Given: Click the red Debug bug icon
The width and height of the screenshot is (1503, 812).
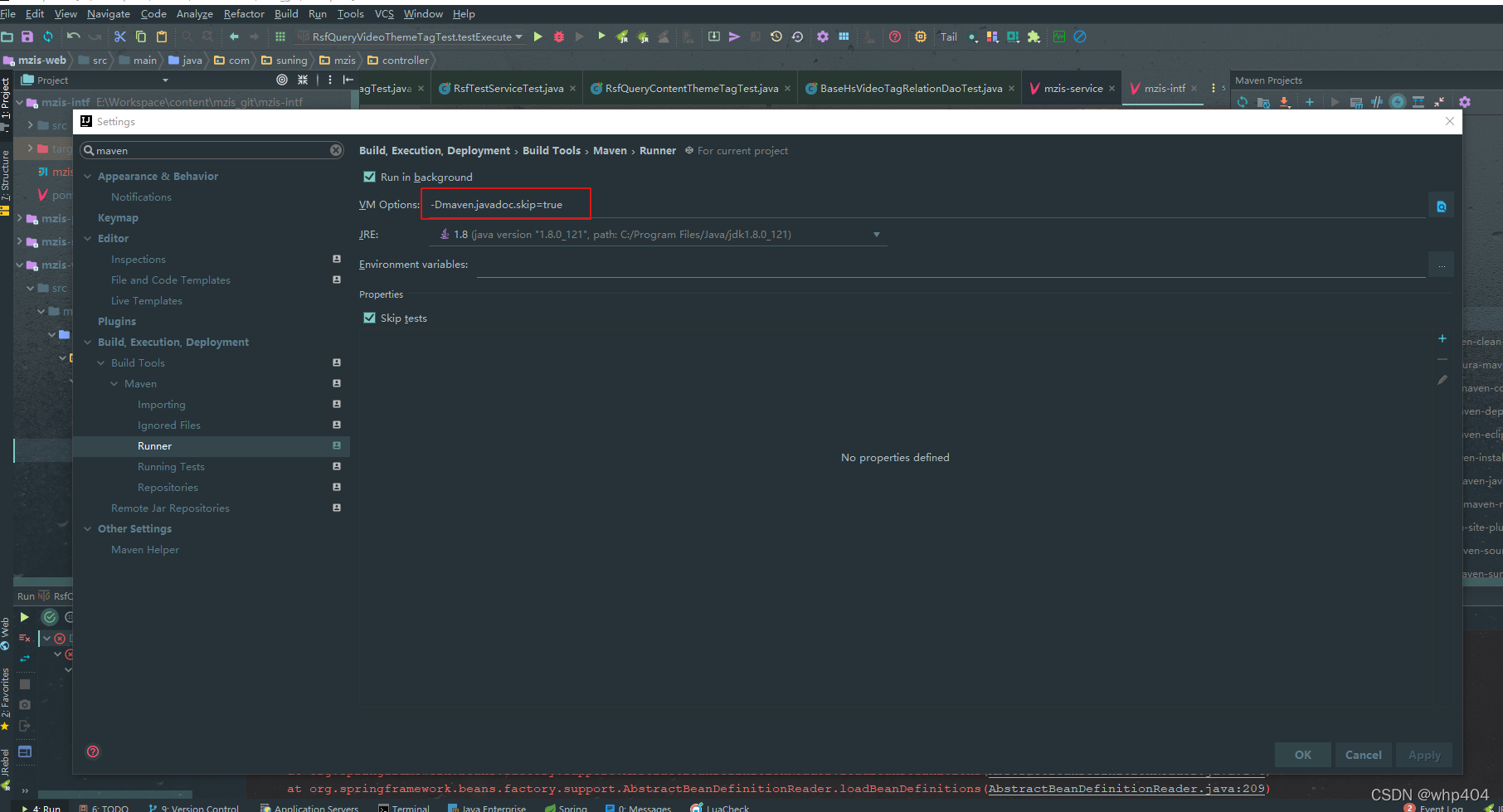Looking at the screenshot, I should (559, 36).
